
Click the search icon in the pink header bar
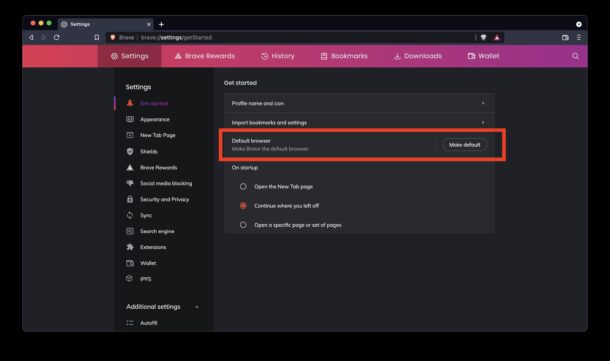coord(575,56)
